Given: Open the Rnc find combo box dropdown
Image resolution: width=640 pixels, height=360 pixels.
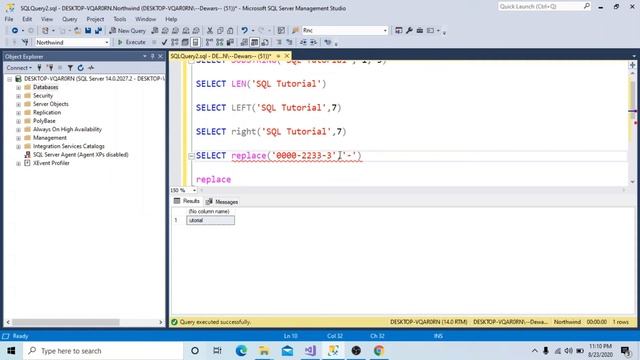Looking at the screenshot, I should (x=385, y=31).
